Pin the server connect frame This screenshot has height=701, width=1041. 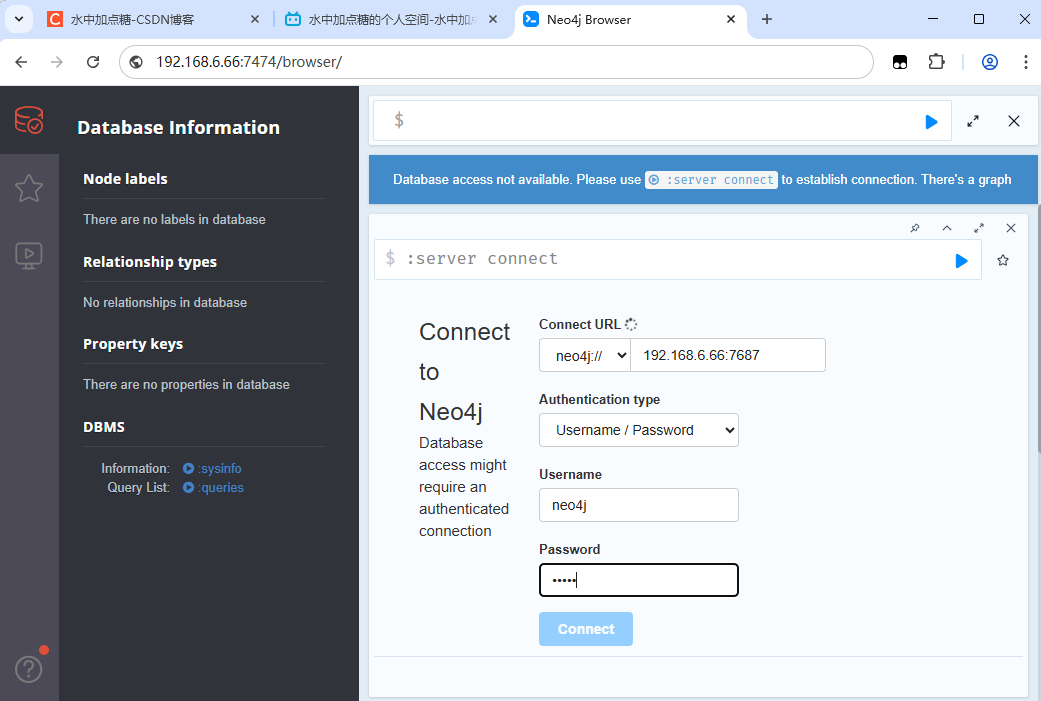pos(915,228)
